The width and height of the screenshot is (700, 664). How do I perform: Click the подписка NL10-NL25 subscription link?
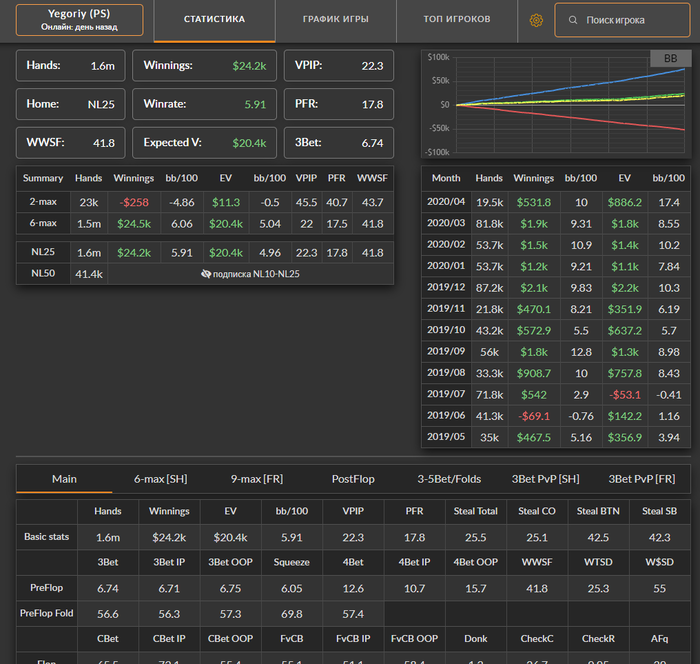click(x=256, y=273)
